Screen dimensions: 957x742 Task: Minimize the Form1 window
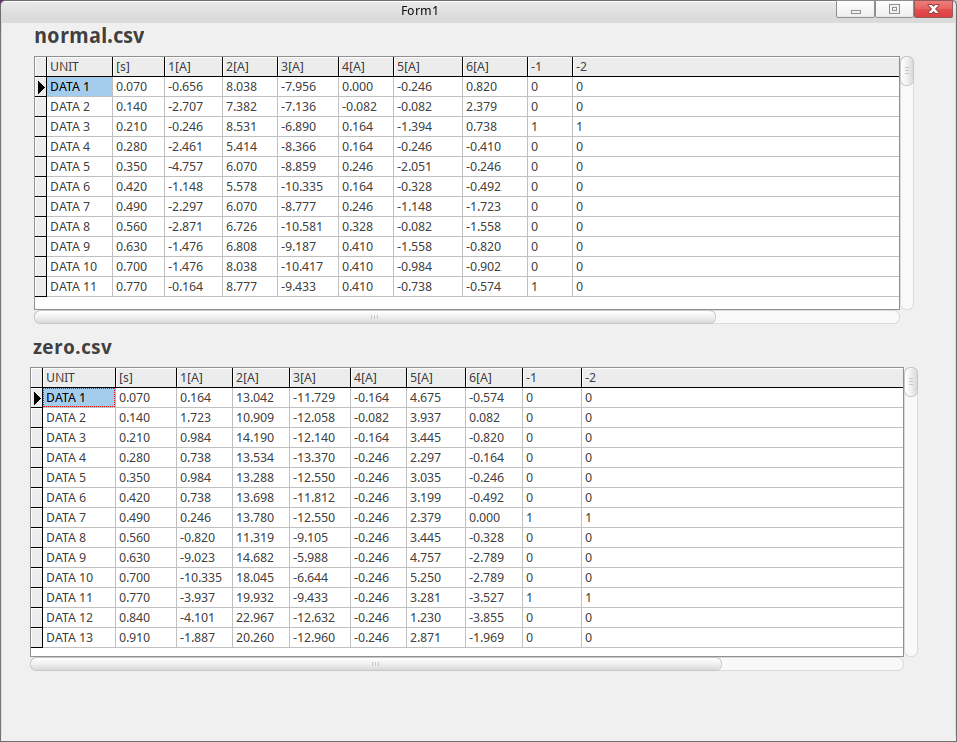pos(856,10)
